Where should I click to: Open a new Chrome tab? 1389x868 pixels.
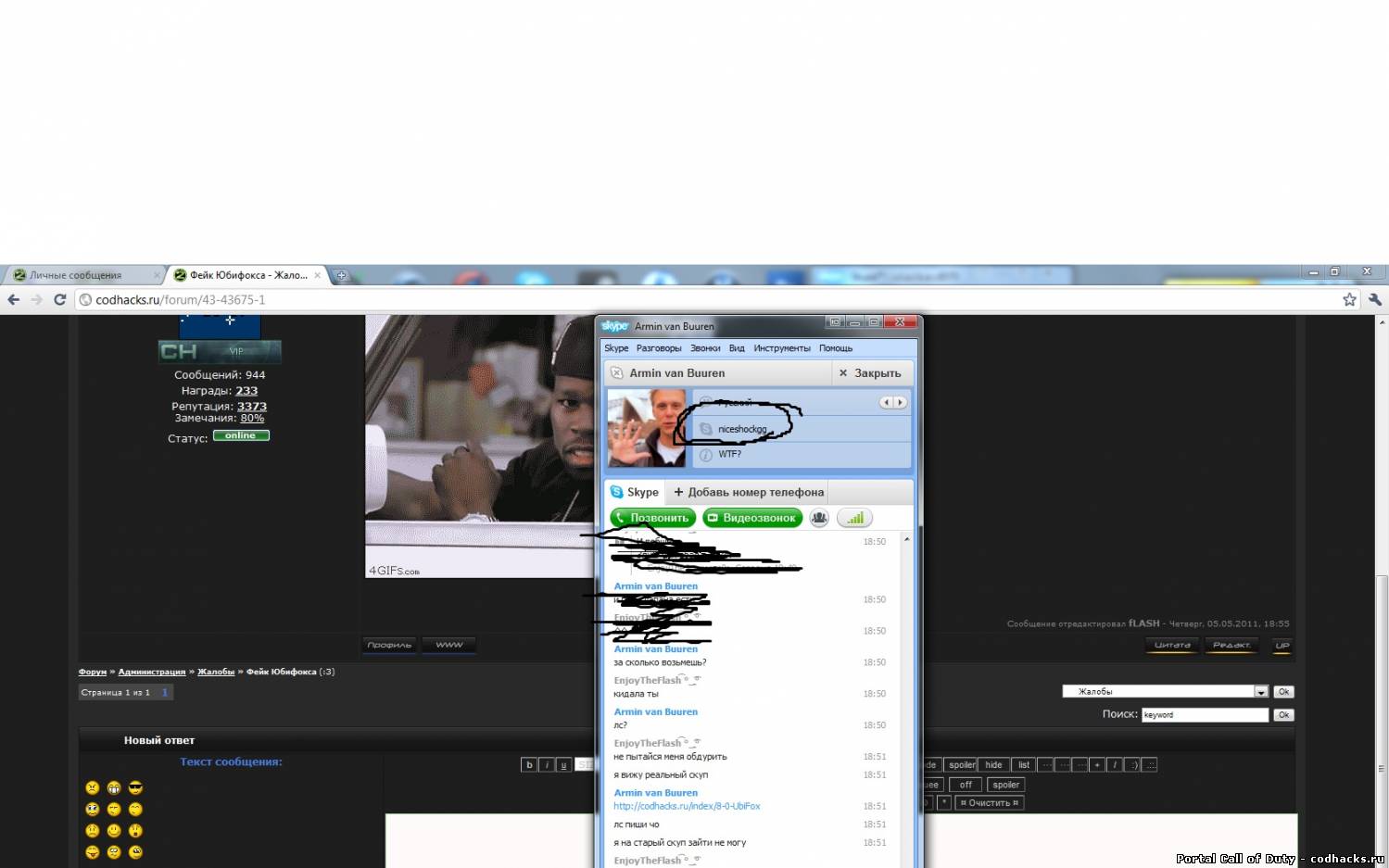tap(341, 275)
